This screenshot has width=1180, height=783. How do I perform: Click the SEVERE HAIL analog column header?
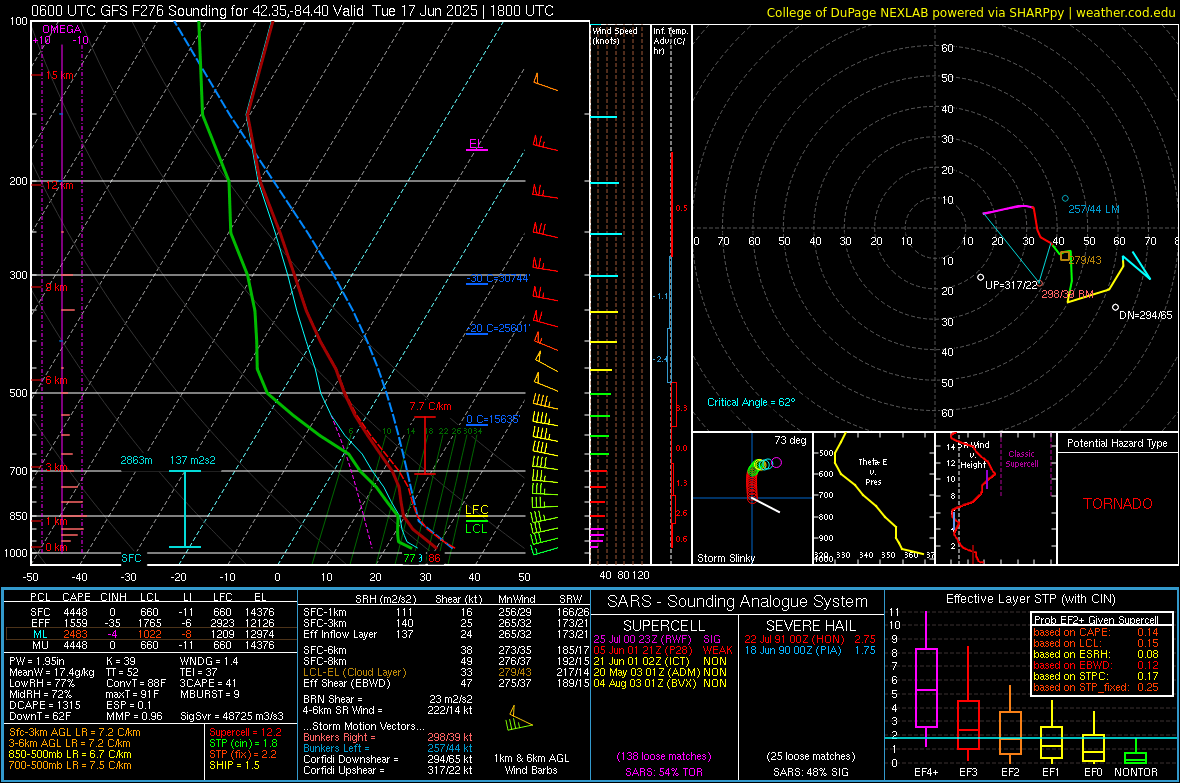(x=810, y=626)
